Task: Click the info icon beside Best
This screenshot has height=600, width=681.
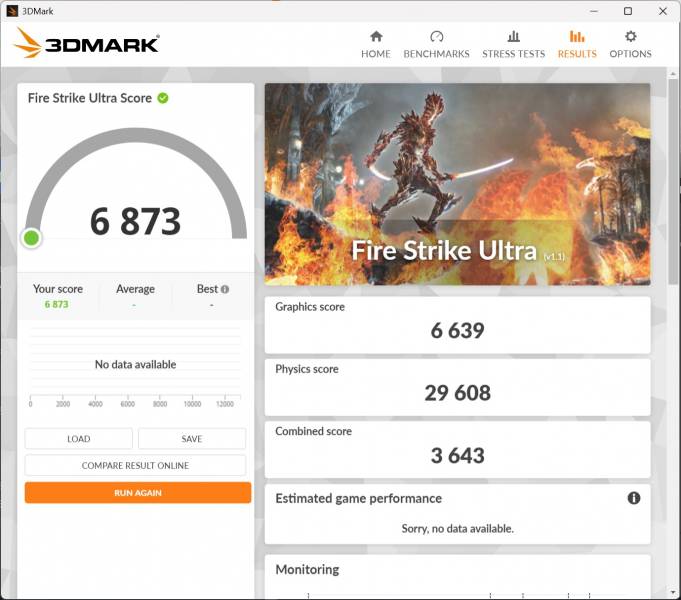Action: (225, 289)
